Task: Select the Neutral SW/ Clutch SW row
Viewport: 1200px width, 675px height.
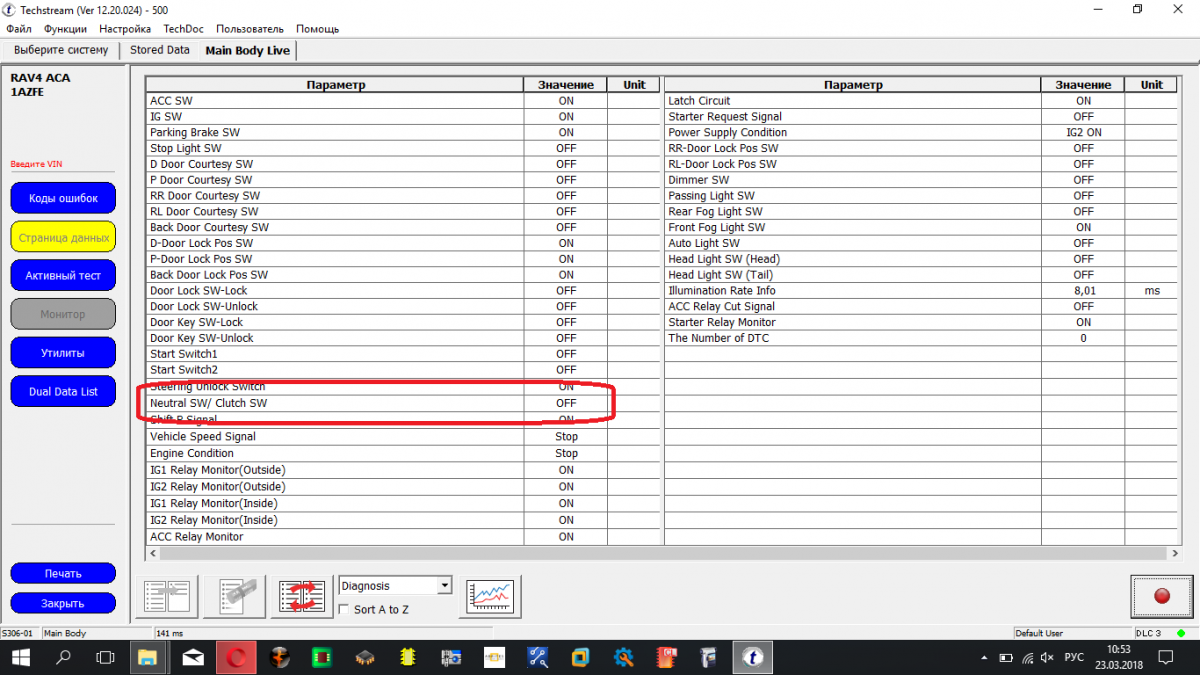Action: [404, 403]
